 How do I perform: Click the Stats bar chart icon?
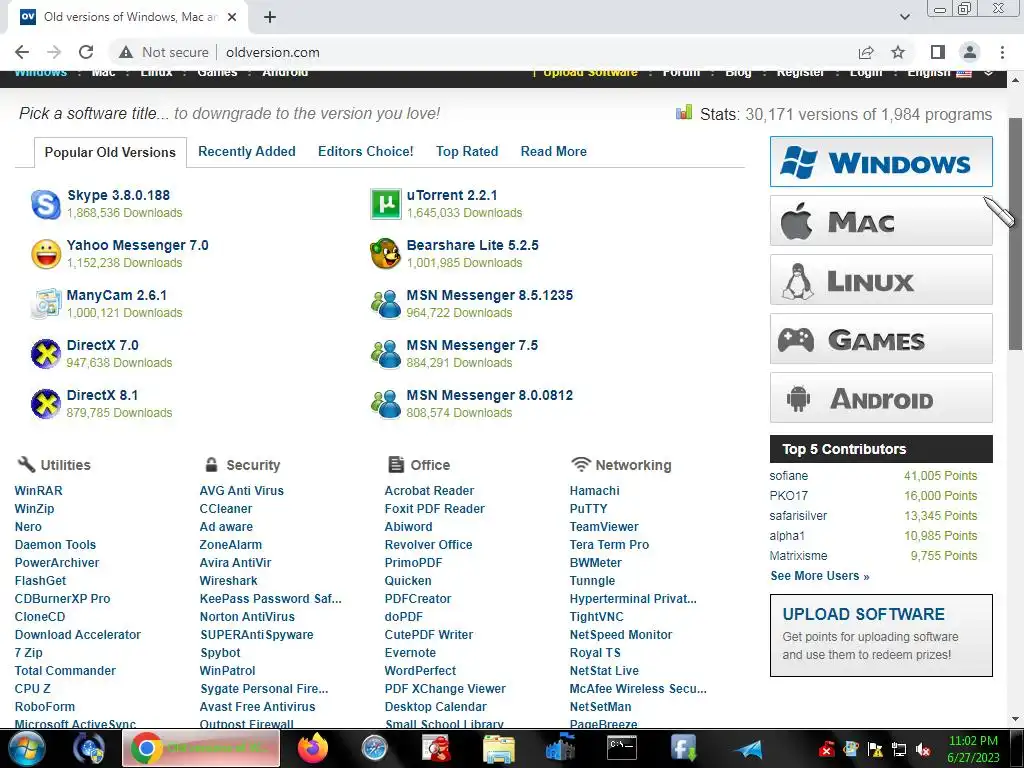coord(684,113)
